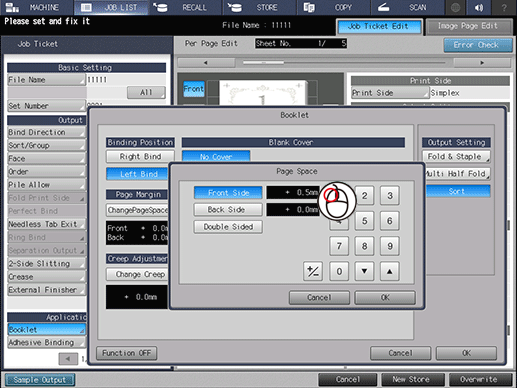Select Double Sided in Page Space
This screenshot has height=388, width=517.
point(228,227)
